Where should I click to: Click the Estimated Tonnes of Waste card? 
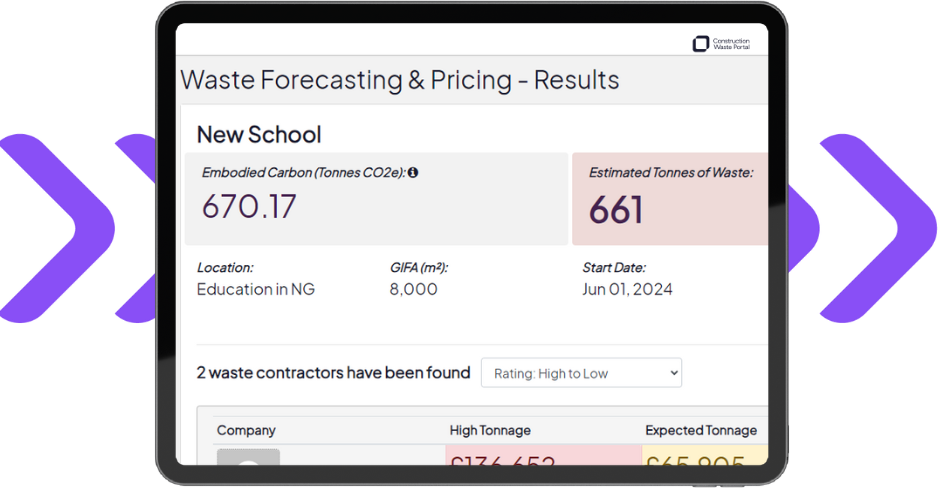[670, 199]
